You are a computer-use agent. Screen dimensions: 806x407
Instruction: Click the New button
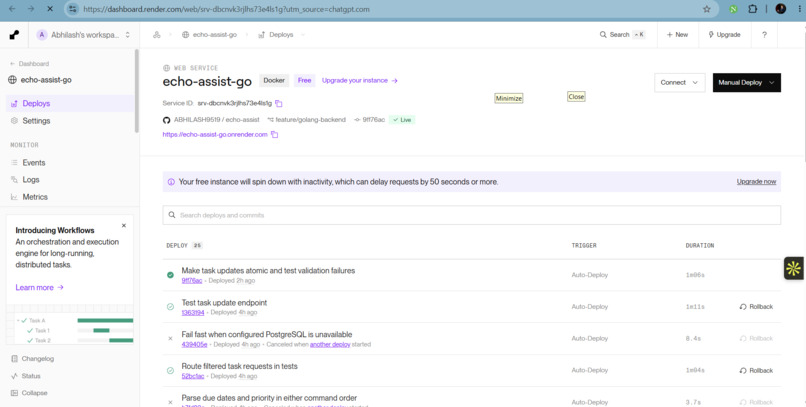677,35
